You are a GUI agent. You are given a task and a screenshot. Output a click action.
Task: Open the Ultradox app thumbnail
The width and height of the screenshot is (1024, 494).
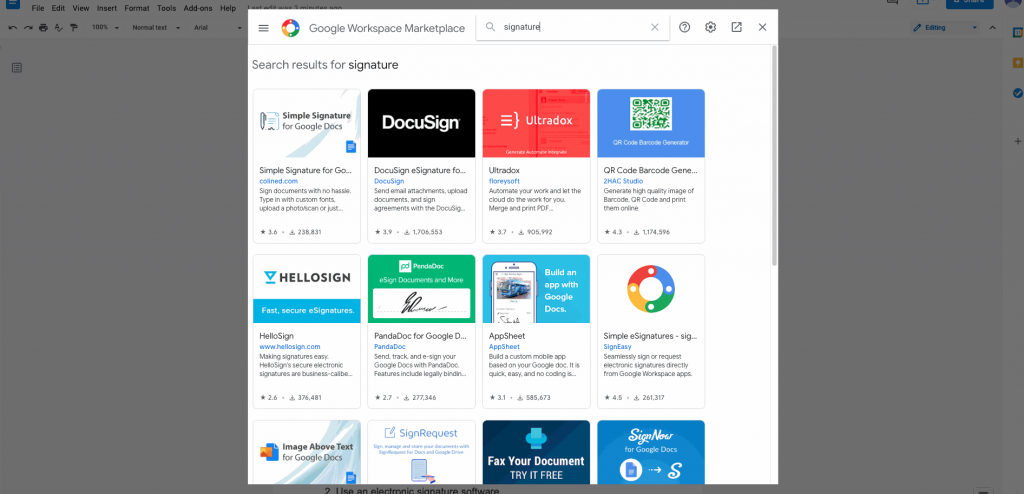pyautogui.click(x=536, y=124)
